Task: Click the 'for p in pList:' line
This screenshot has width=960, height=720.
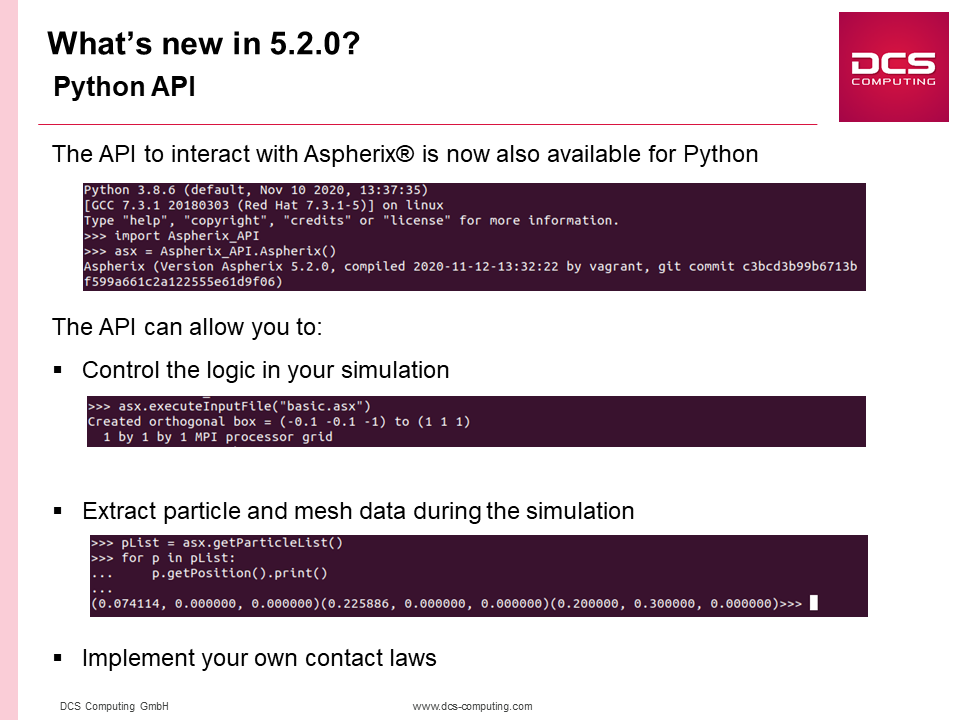Action: coord(163,558)
